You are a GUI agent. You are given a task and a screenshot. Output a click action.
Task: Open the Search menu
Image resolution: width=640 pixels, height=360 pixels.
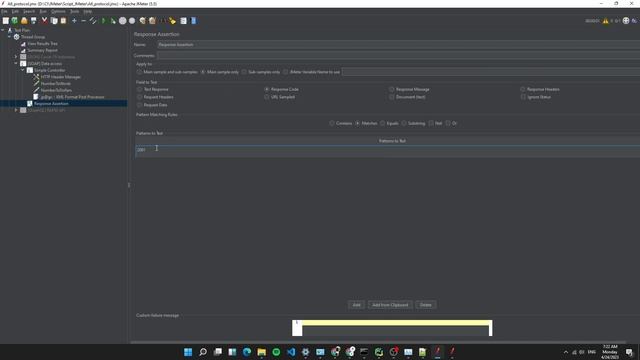point(29,11)
